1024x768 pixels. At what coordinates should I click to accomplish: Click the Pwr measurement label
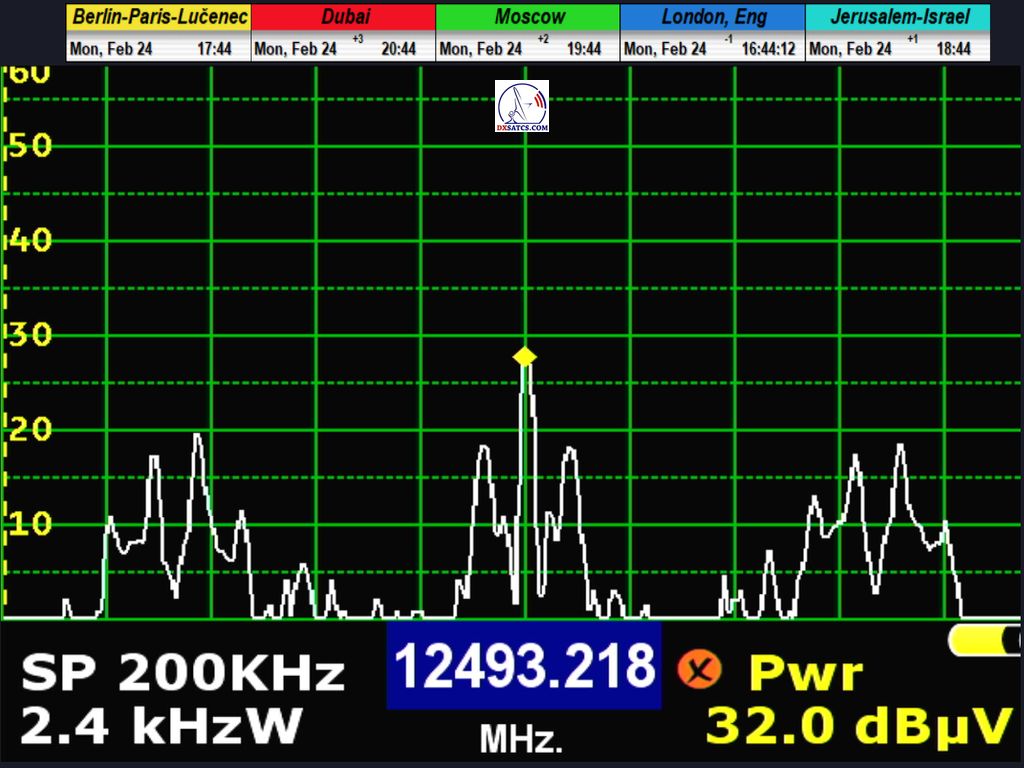click(805, 674)
